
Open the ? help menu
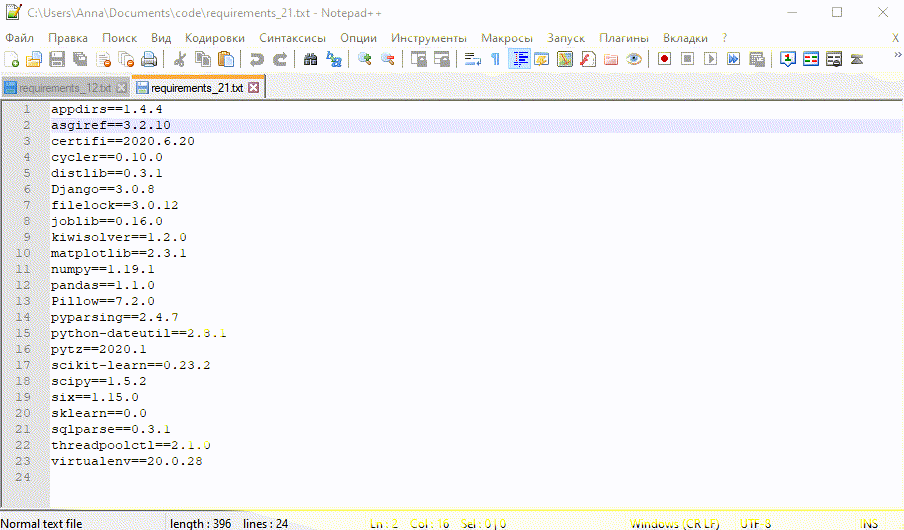[x=725, y=38]
